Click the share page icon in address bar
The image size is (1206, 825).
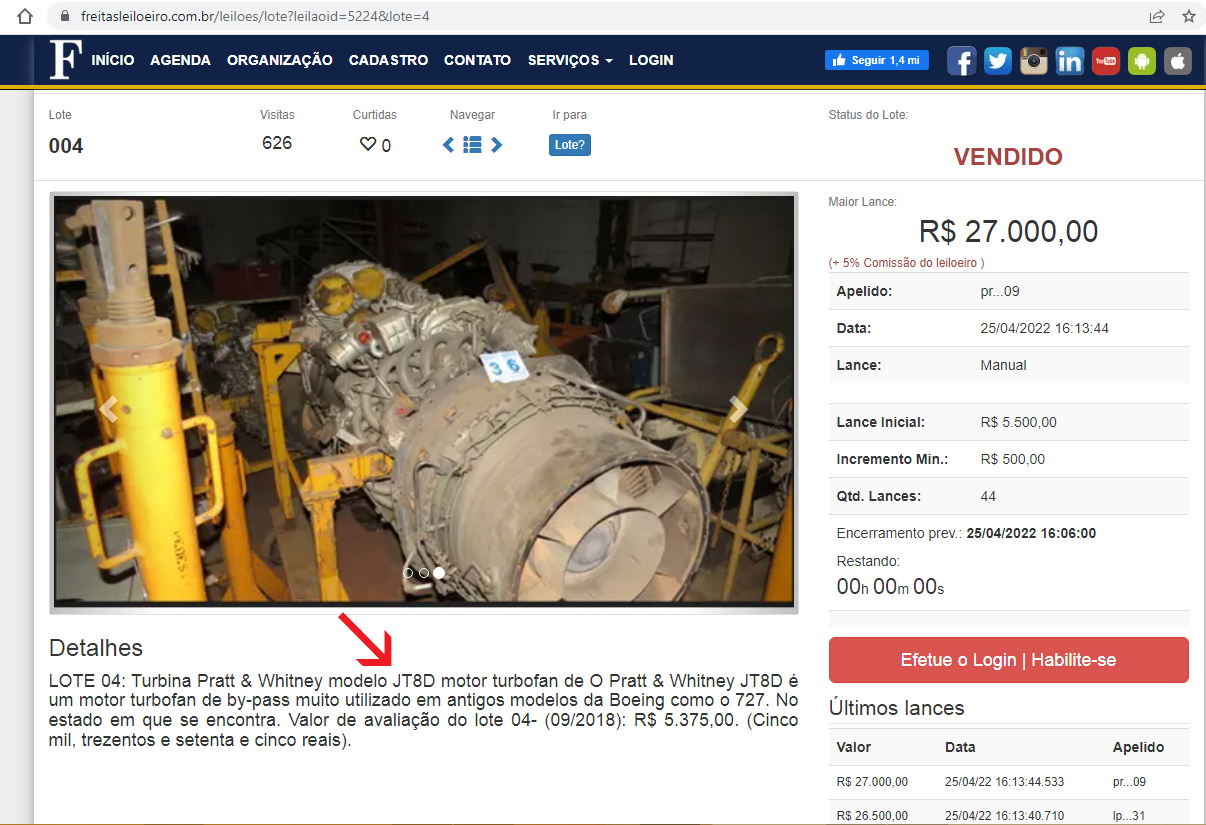[x=1157, y=16]
